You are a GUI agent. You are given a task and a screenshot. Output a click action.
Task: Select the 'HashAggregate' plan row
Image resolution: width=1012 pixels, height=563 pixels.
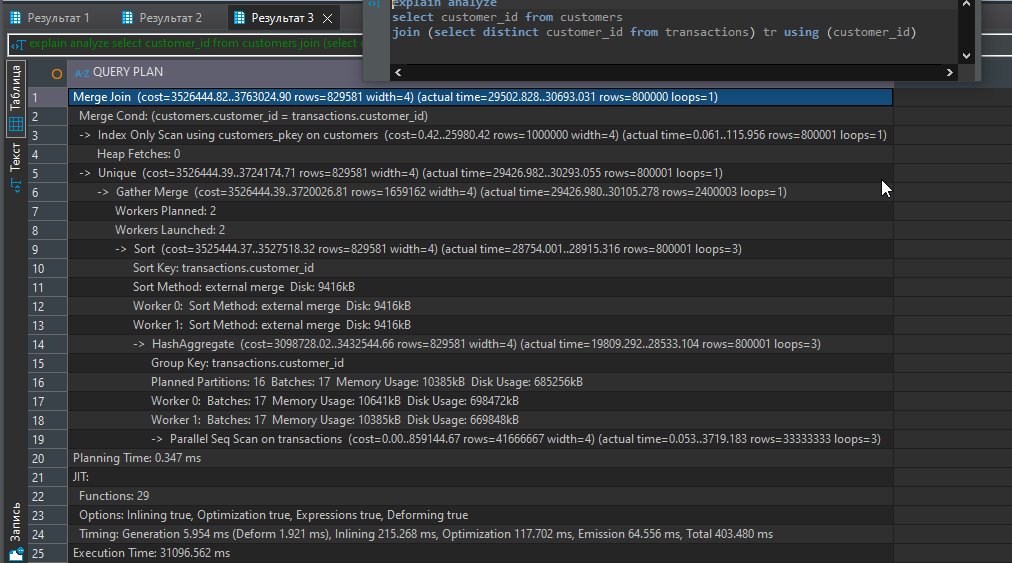[480, 344]
